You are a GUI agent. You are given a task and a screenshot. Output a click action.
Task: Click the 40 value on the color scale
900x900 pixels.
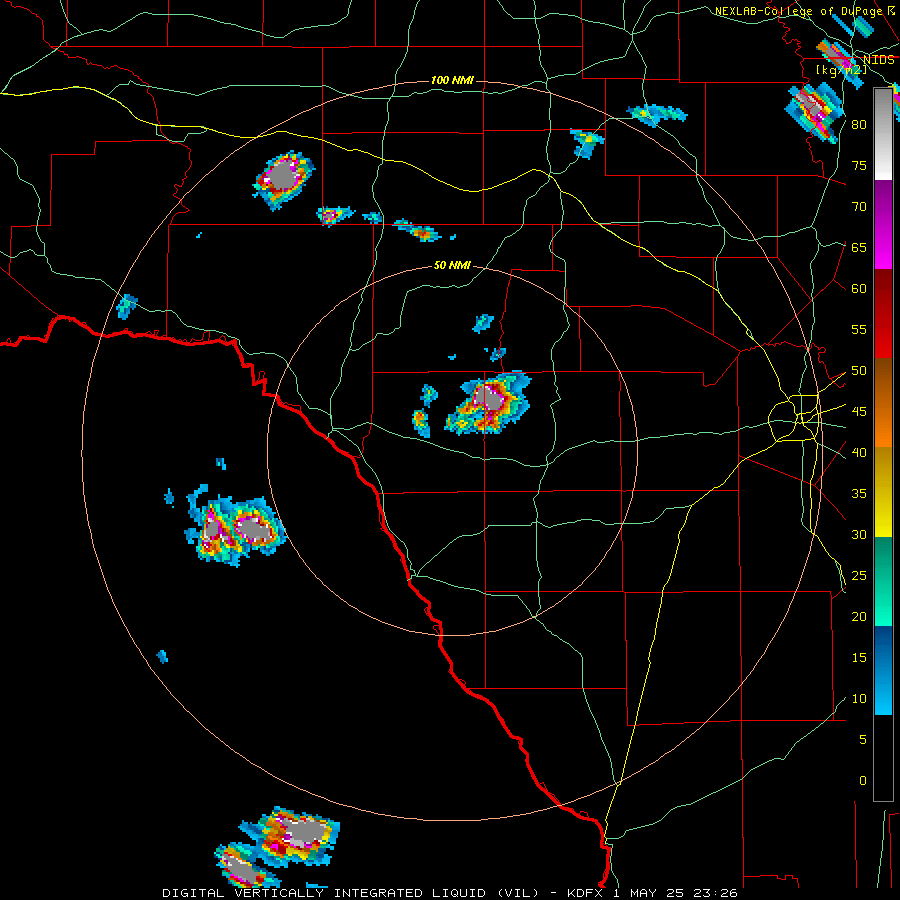(859, 452)
